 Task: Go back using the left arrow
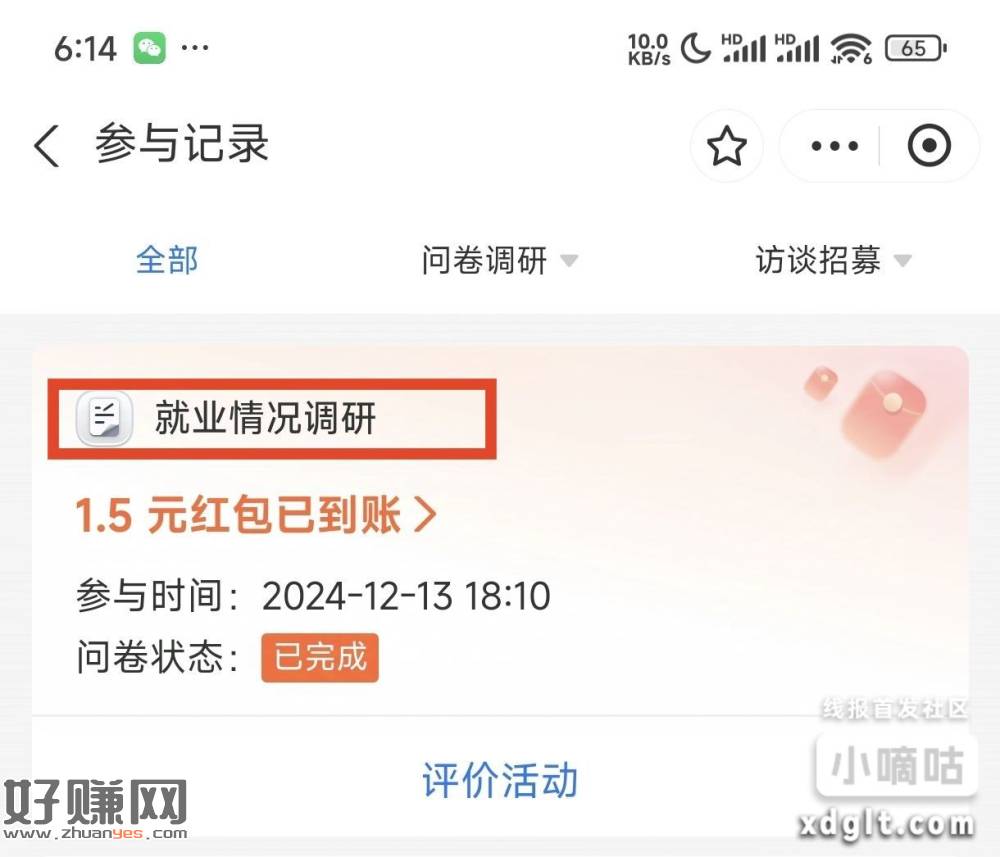pyautogui.click(x=47, y=145)
